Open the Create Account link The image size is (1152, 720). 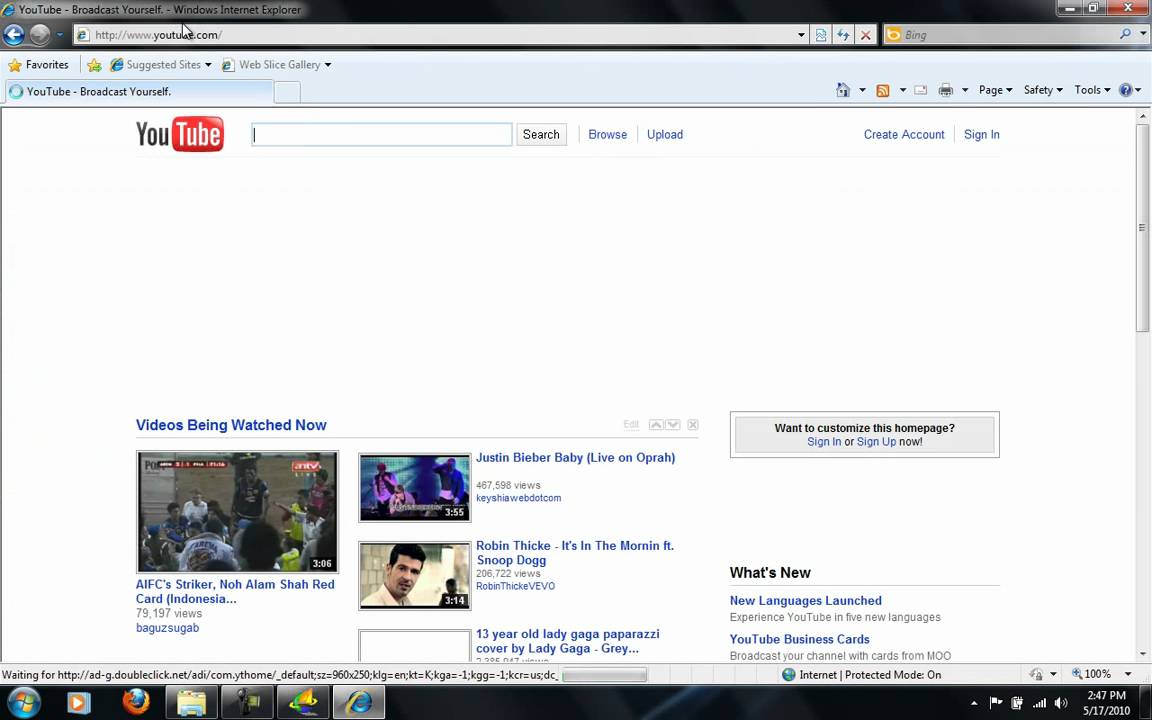[x=903, y=135]
